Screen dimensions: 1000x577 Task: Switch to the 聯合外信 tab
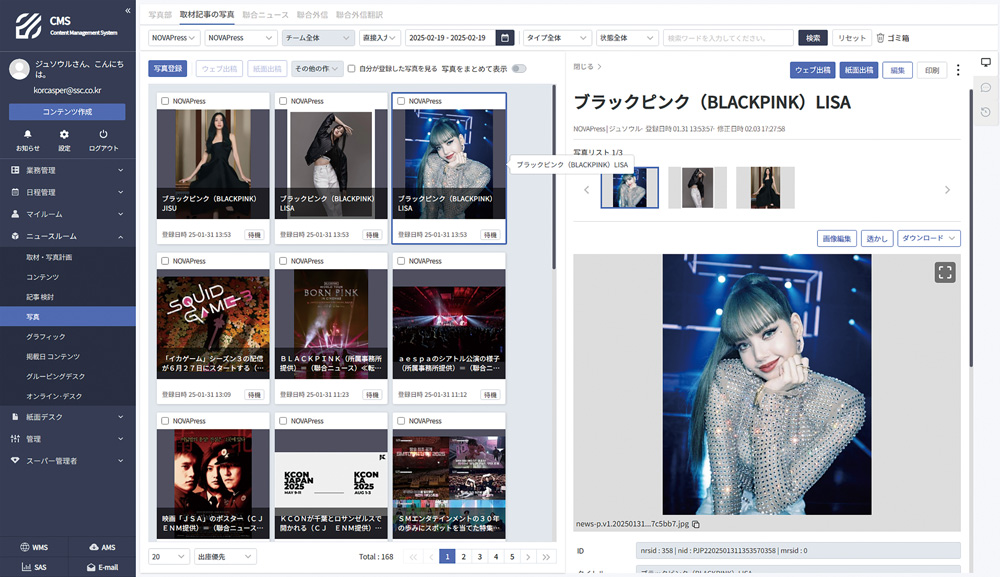tap(312, 15)
